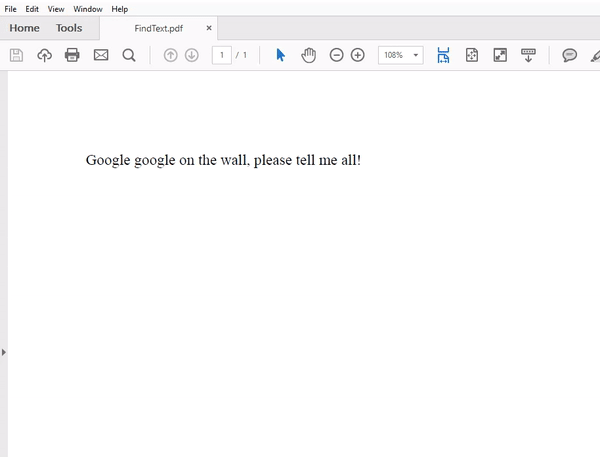Close the FindText.pdf tab
Screen dimensions: 600x457
(x=209, y=28)
